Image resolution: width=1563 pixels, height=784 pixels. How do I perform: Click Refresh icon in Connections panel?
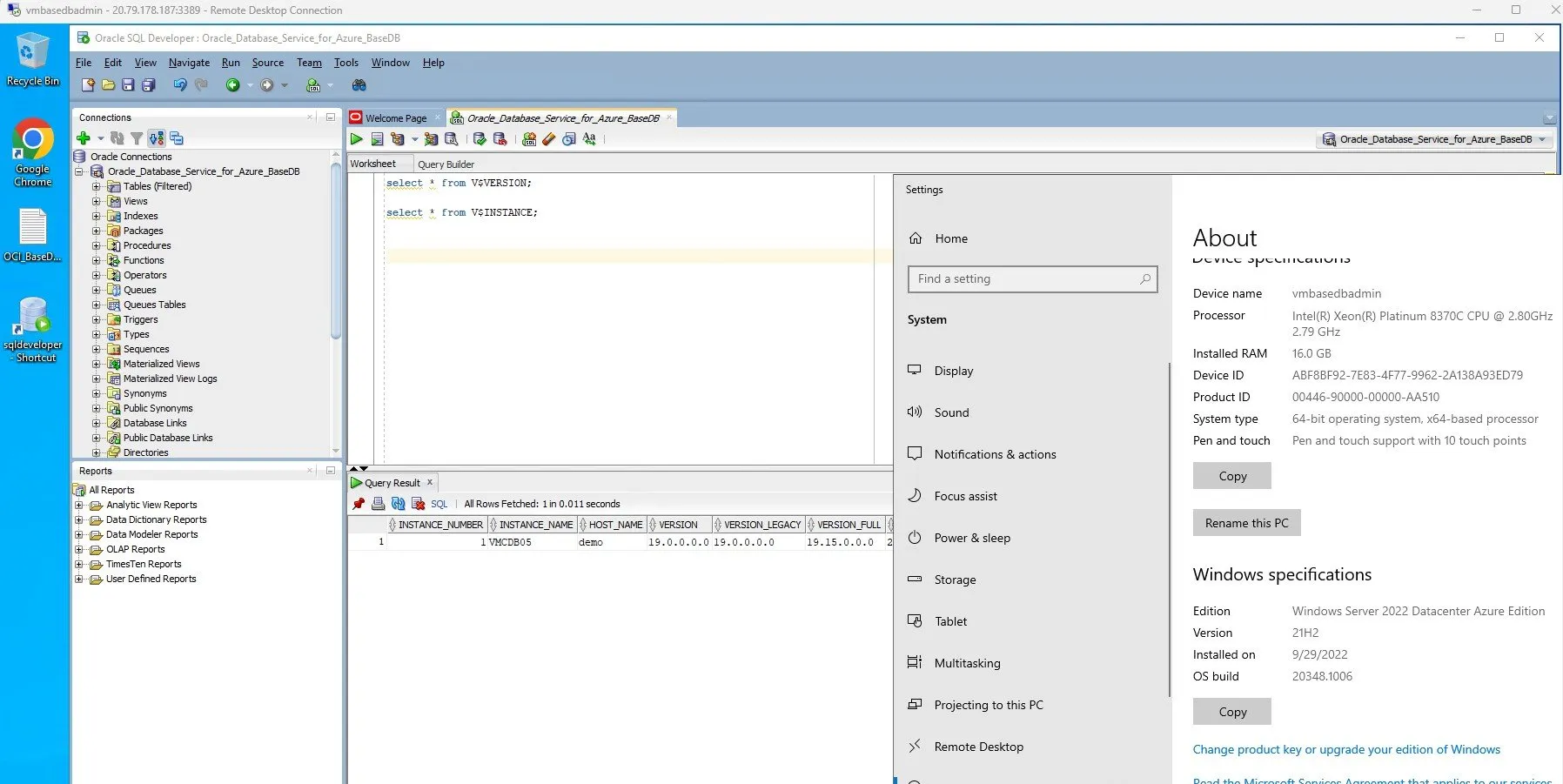[x=117, y=138]
